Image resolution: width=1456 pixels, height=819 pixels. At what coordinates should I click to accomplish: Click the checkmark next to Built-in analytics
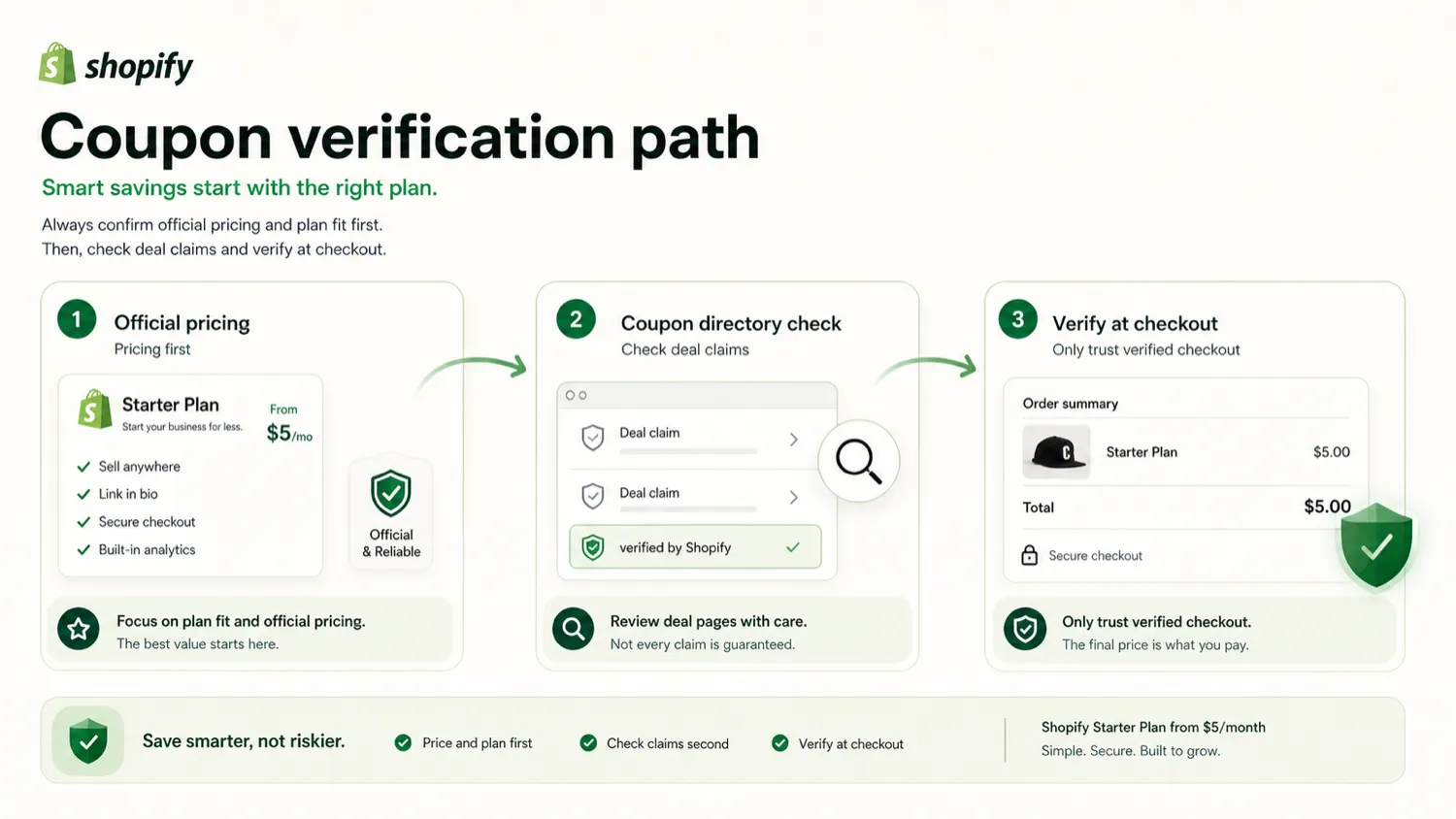point(83,550)
